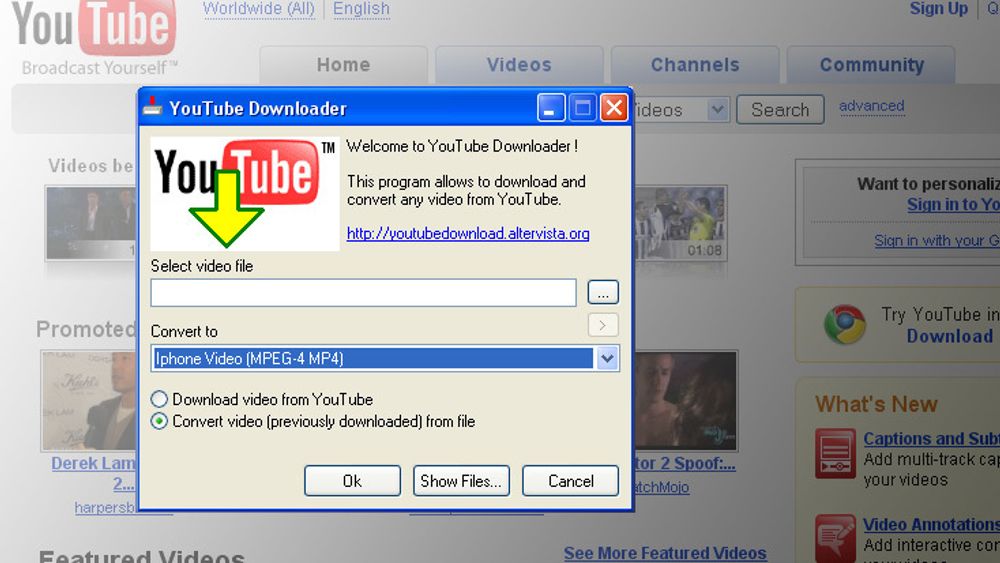Click the browse '...' file button

(603, 293)
